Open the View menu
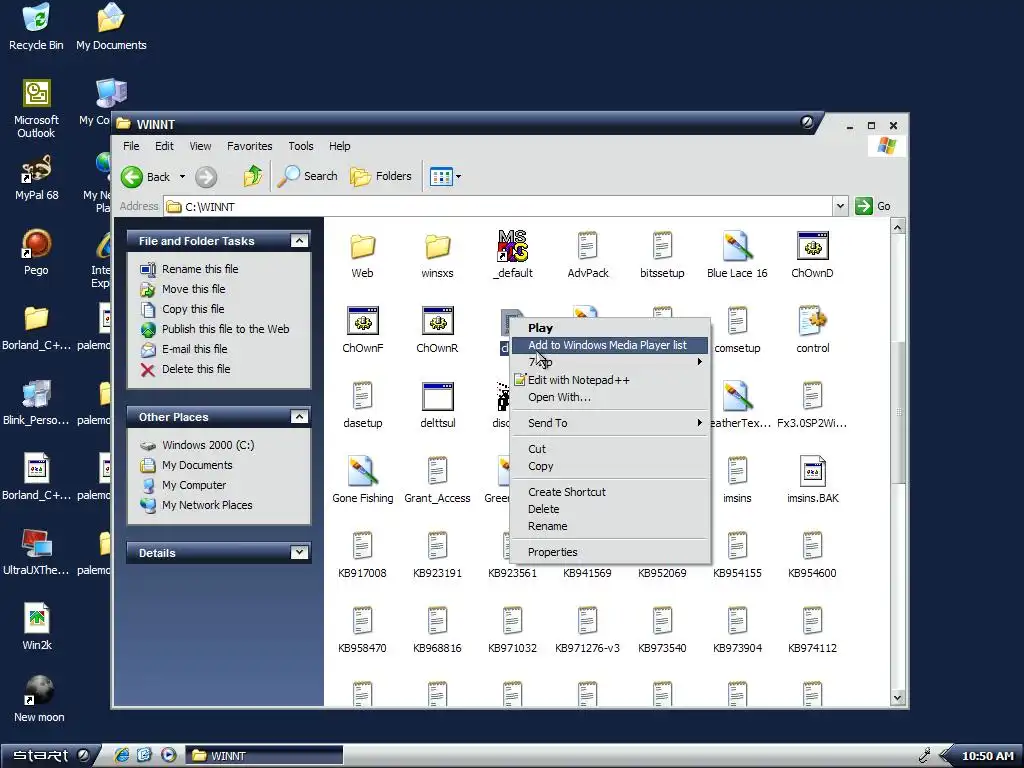Viewport: 1024px width, 768px height. click(200, 146)
